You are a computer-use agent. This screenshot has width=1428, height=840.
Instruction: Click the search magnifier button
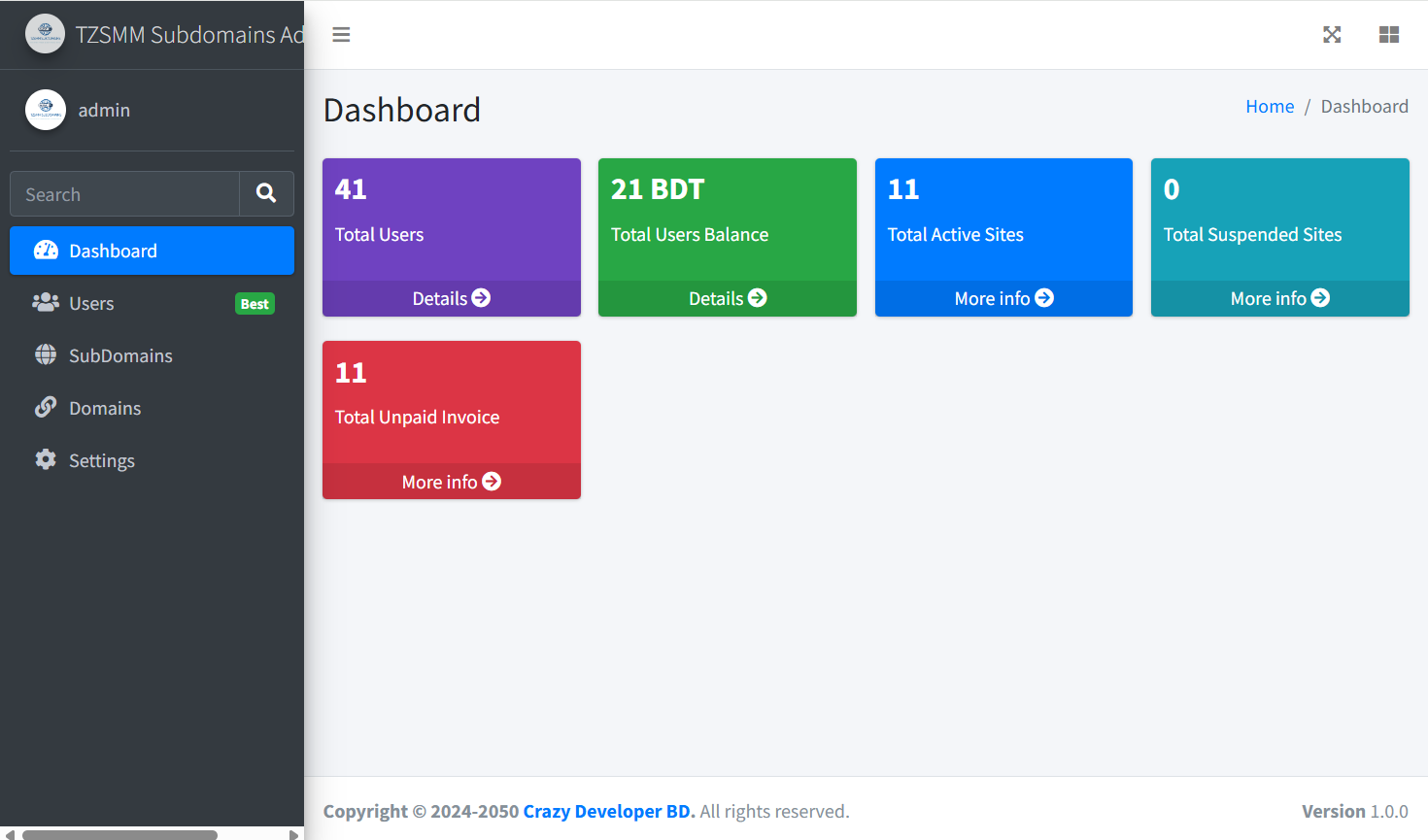click(266, 193)
